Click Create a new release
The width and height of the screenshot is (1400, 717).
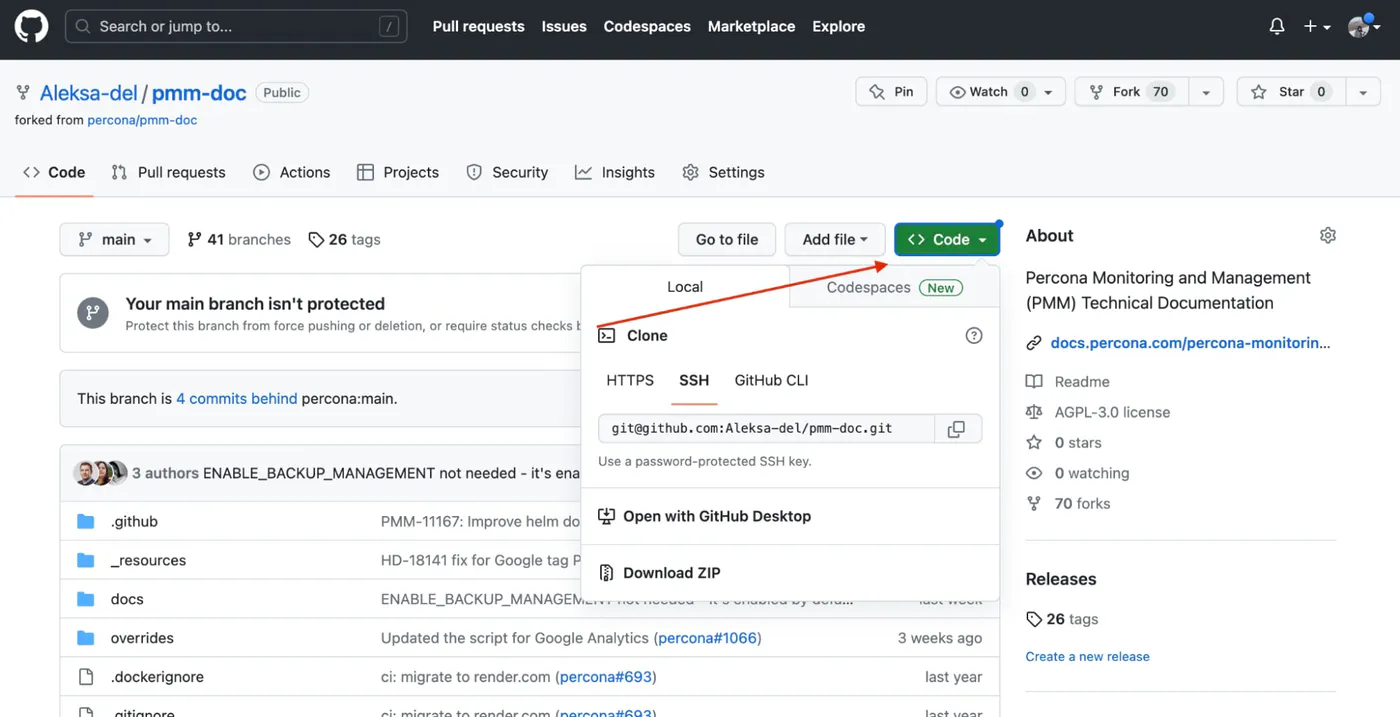(1087, 656)
